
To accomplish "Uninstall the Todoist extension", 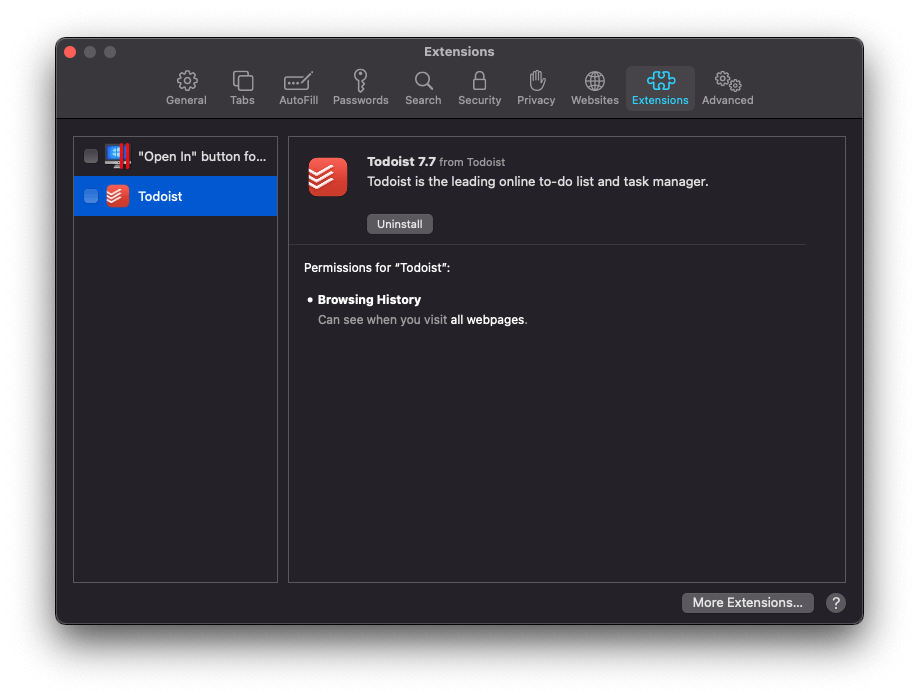I will (400, 224).
